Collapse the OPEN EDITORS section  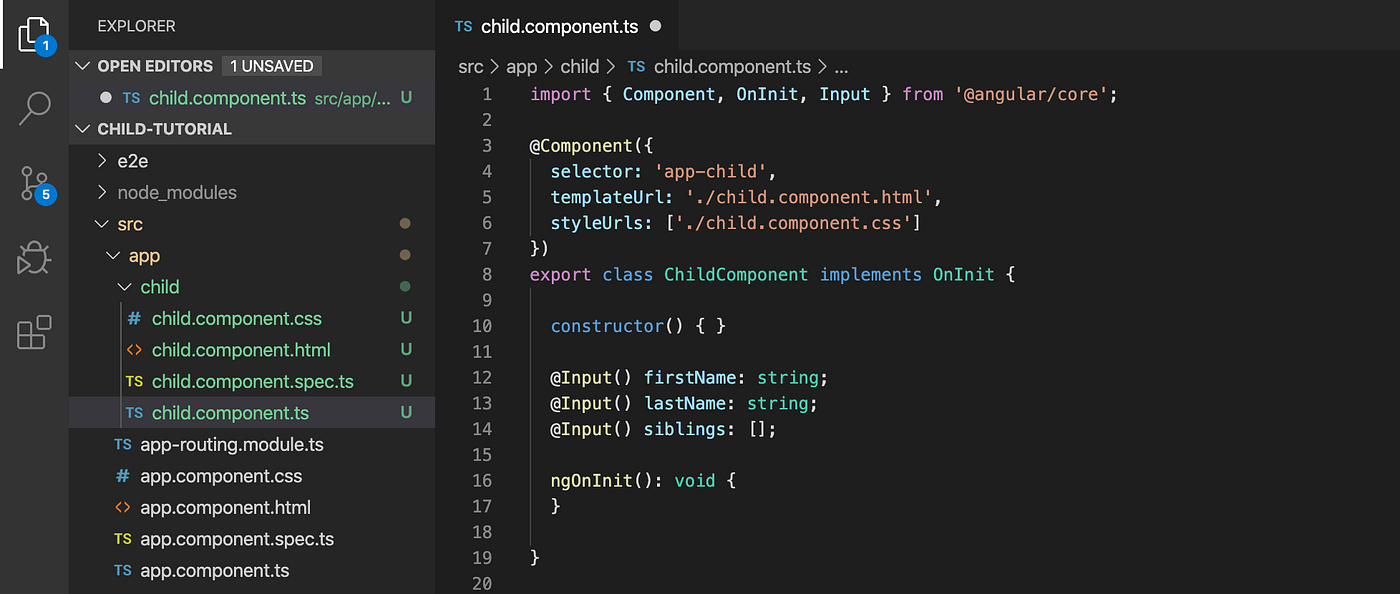tap(251, 66)
